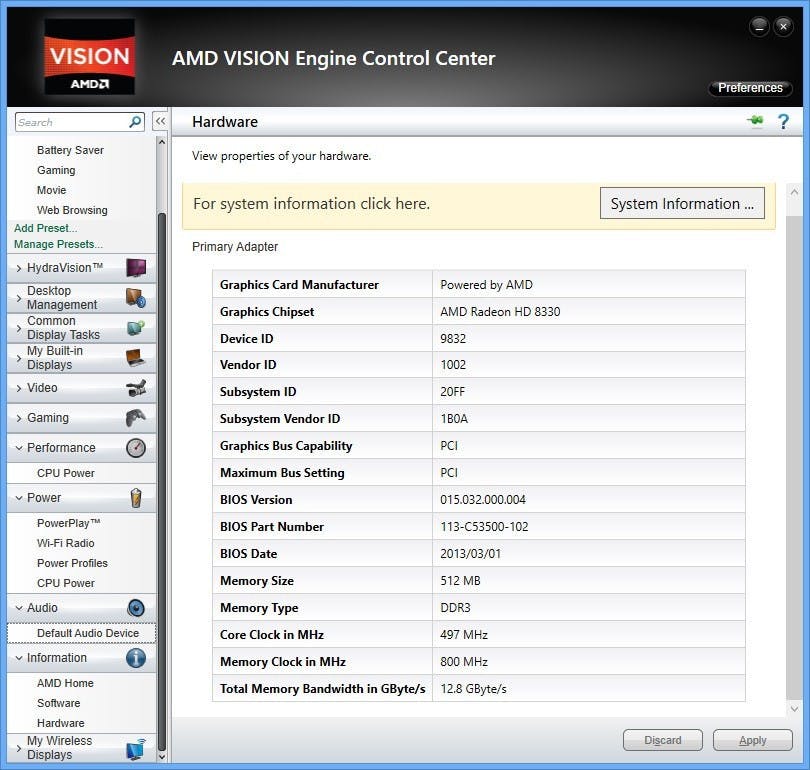Open the Software information page
The image size is (810, 770).
[58, 703]
